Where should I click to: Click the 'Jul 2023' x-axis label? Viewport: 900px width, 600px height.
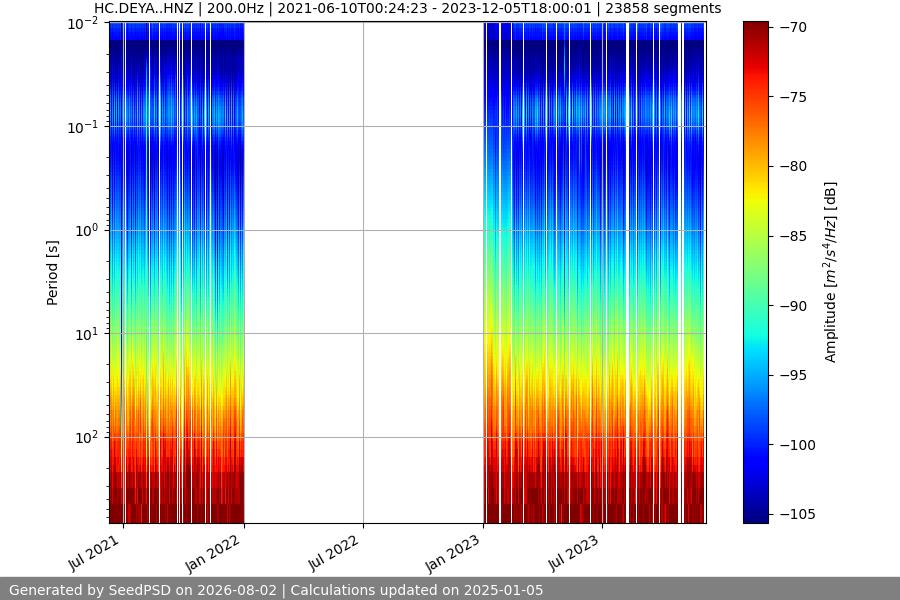tap(573, 553)
